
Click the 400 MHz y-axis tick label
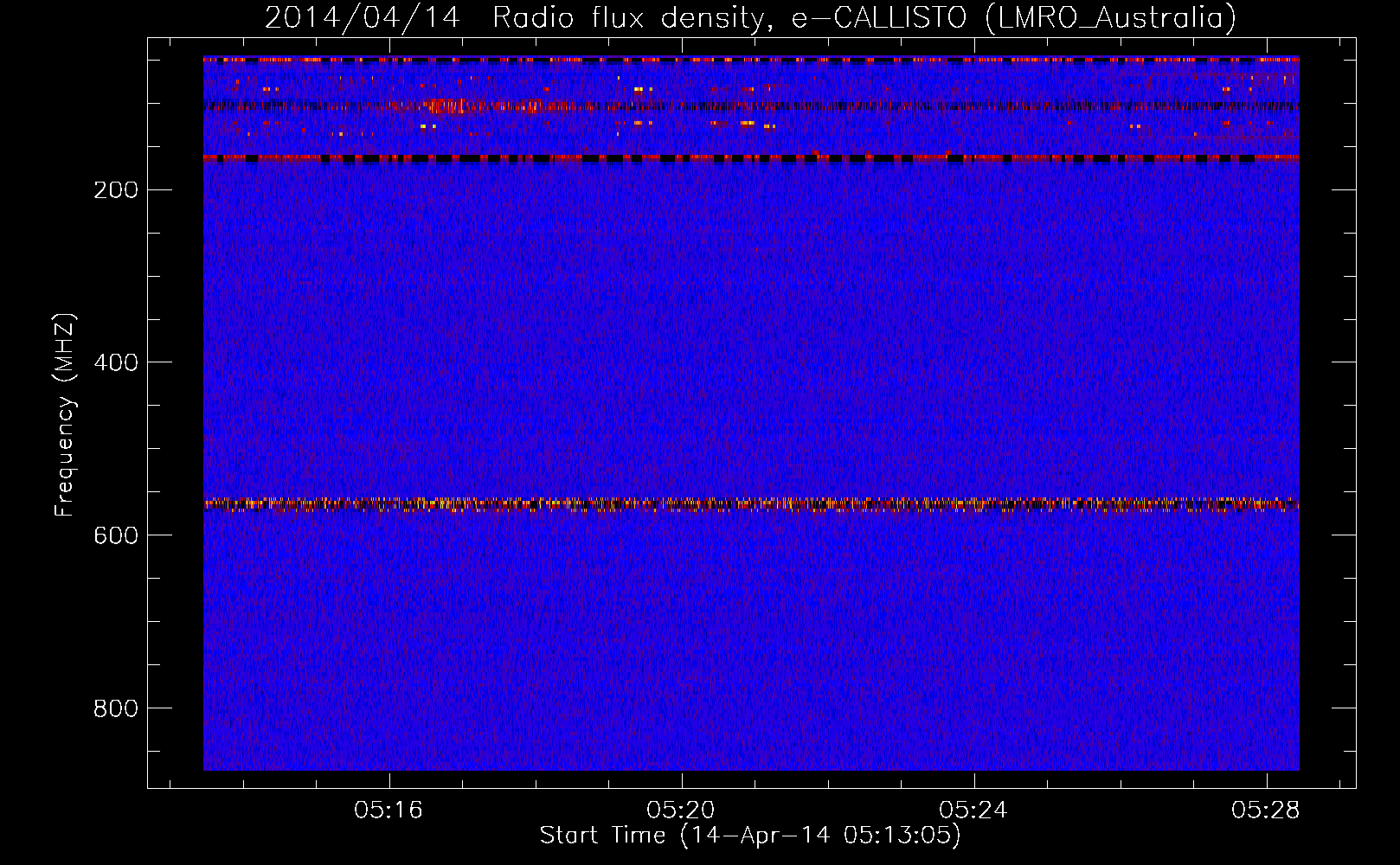point(115,362)
